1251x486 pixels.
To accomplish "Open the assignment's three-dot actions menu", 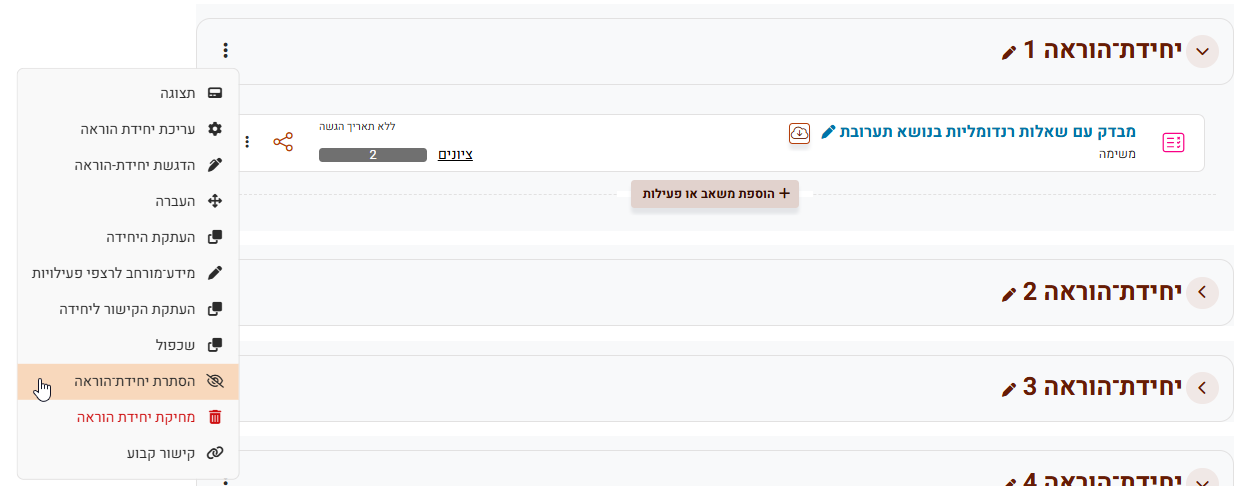I will pos(248,142).
